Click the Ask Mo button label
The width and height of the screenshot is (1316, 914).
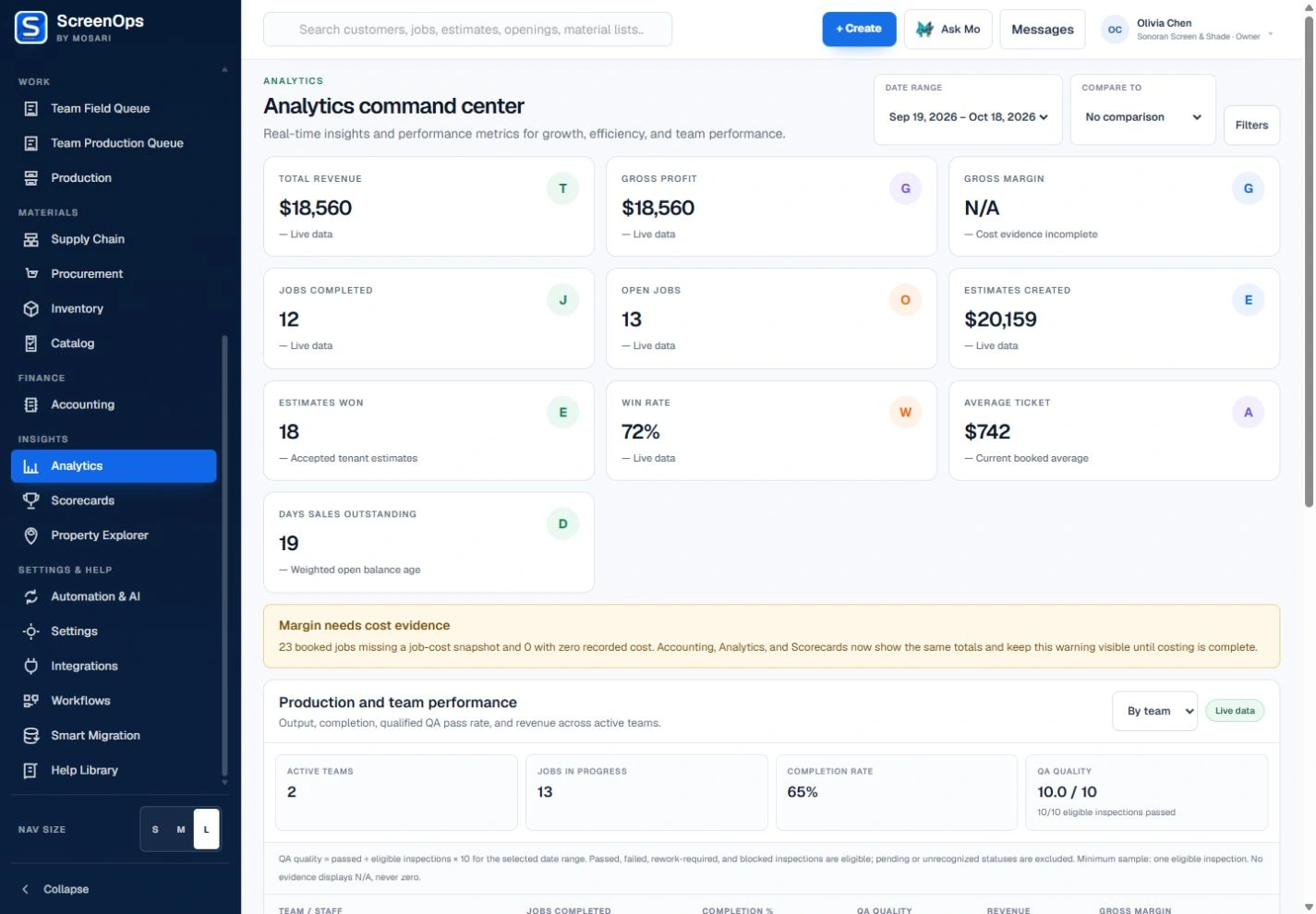point(960,30)
